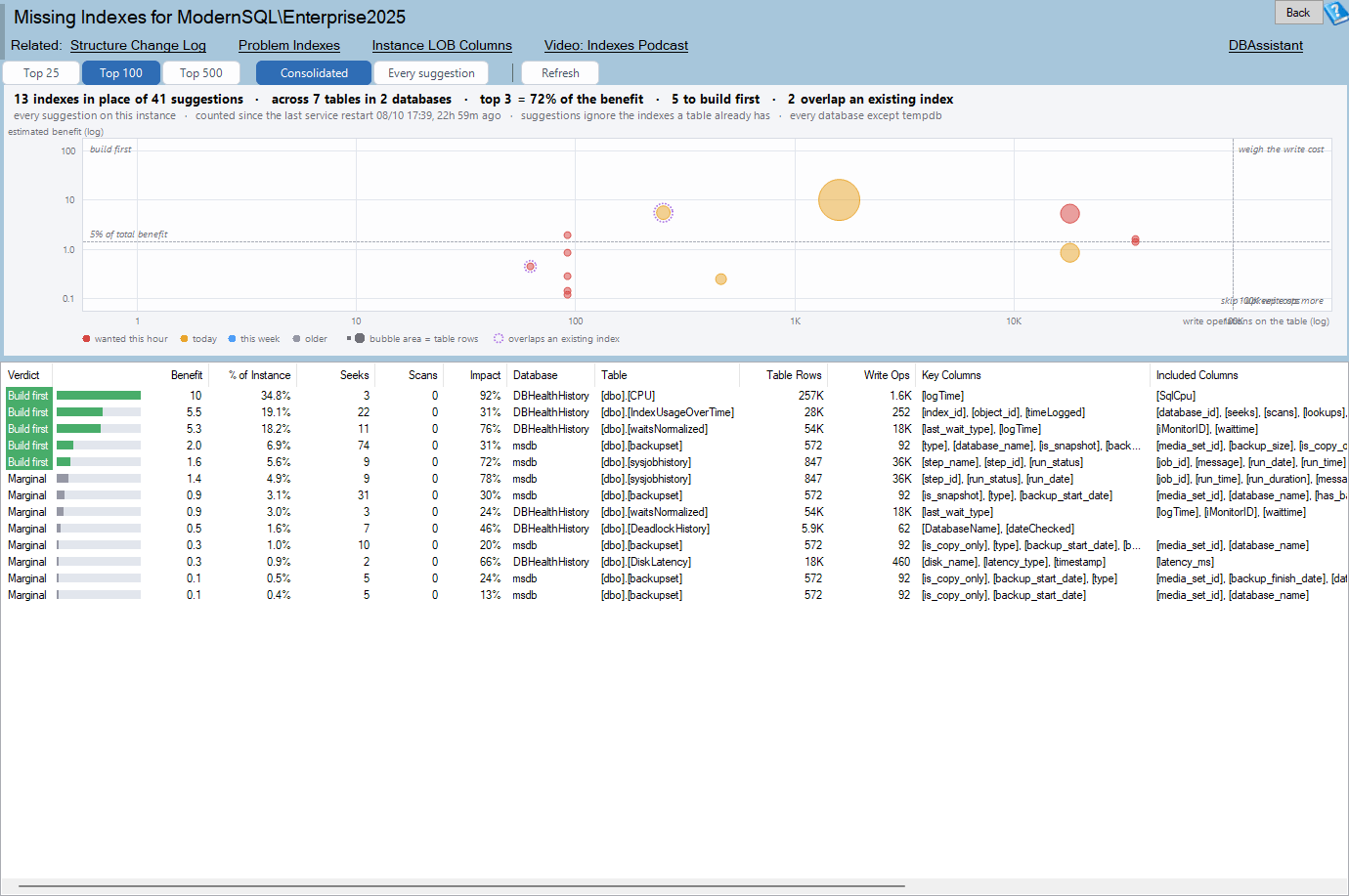Click the yellow bubble with dotted overlap ring
The width and height of the screenshot is (1349, 896).
663,212
